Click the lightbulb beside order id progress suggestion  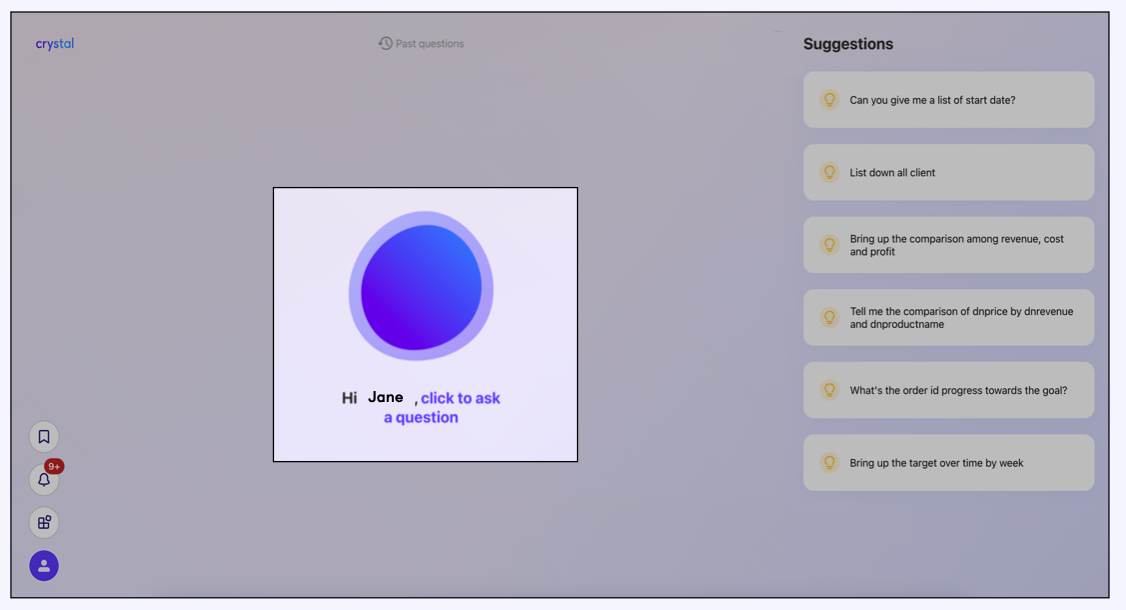829,390
